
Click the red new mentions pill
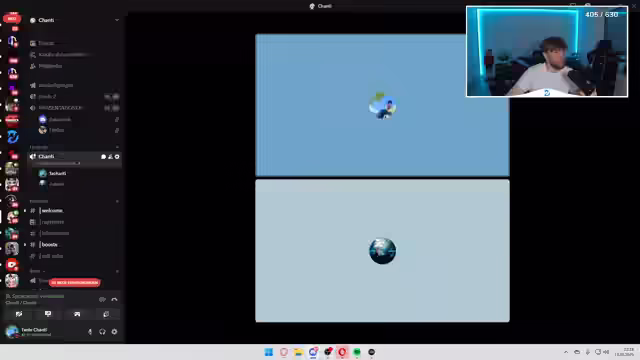(x=74, y=282)
